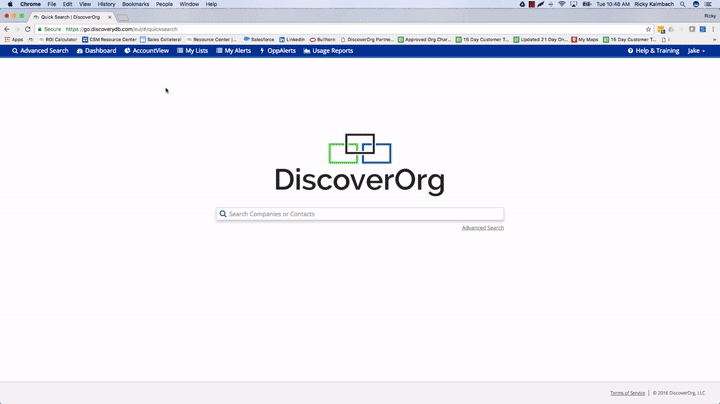Open the Salesforce bookmark
Screen dimensions: 720x404
259,39
